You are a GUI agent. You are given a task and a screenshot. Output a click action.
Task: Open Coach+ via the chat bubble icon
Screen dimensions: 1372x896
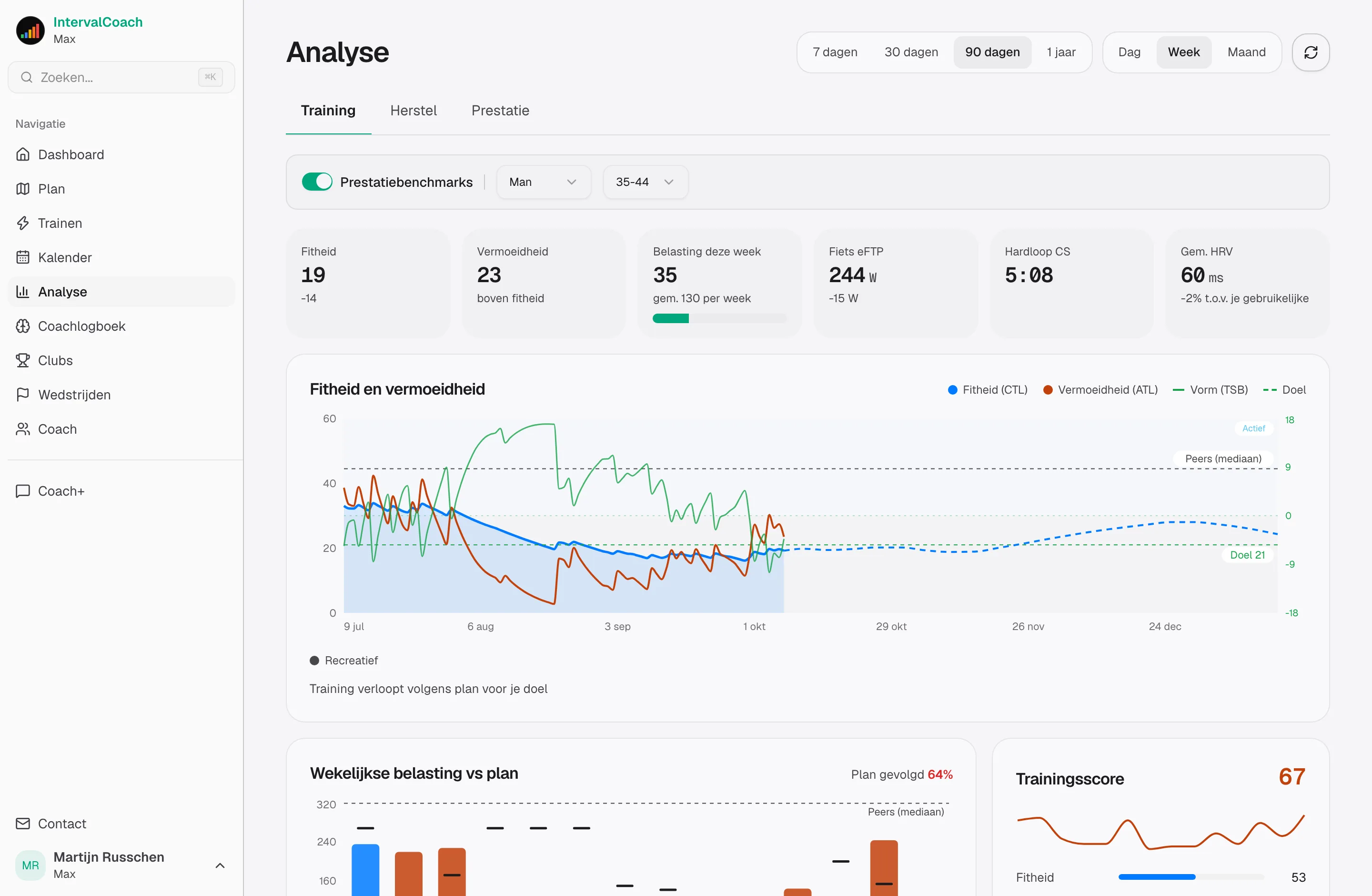(23, 491)
